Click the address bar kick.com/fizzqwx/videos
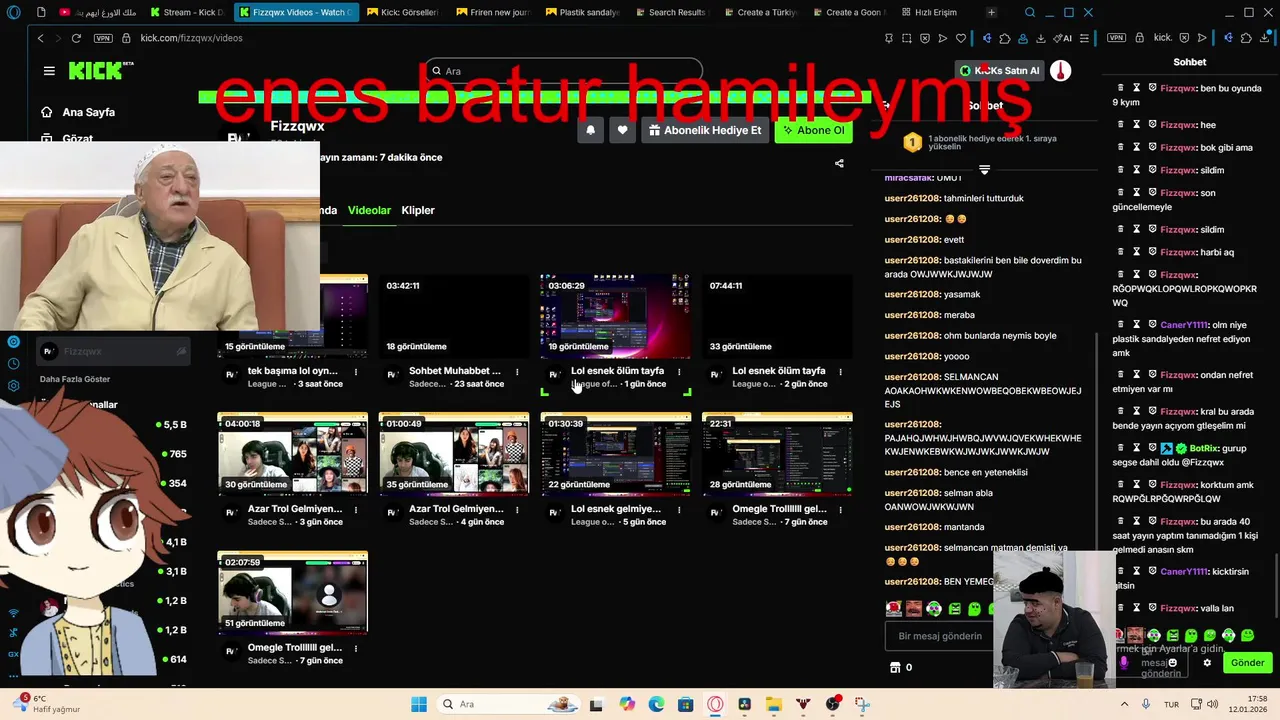 pyautogui.click(x=191, y=38)
